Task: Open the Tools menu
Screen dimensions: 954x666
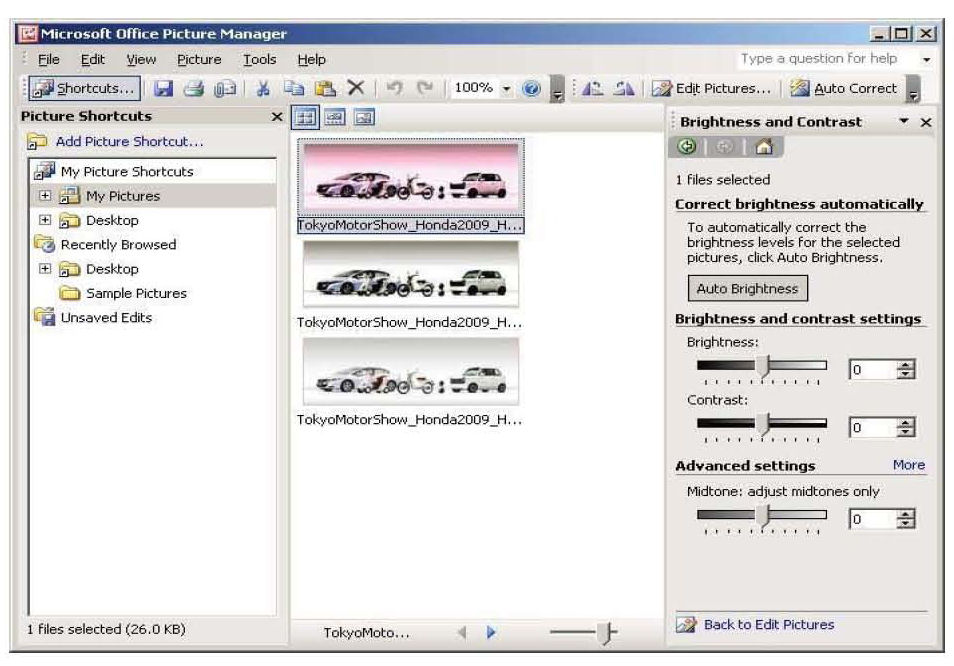Action: (259, 60)
